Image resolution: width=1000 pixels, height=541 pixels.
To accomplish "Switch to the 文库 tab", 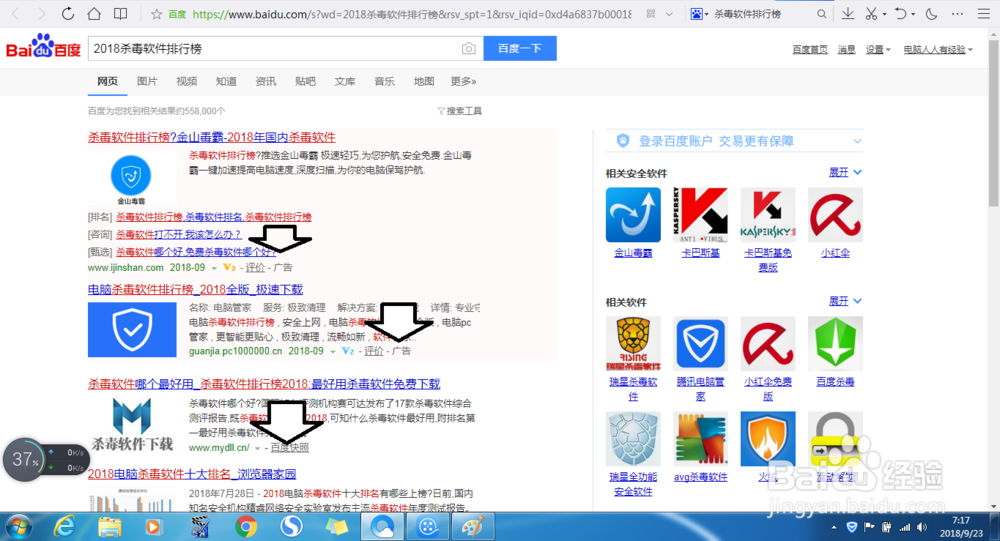I will coord(344,81).
